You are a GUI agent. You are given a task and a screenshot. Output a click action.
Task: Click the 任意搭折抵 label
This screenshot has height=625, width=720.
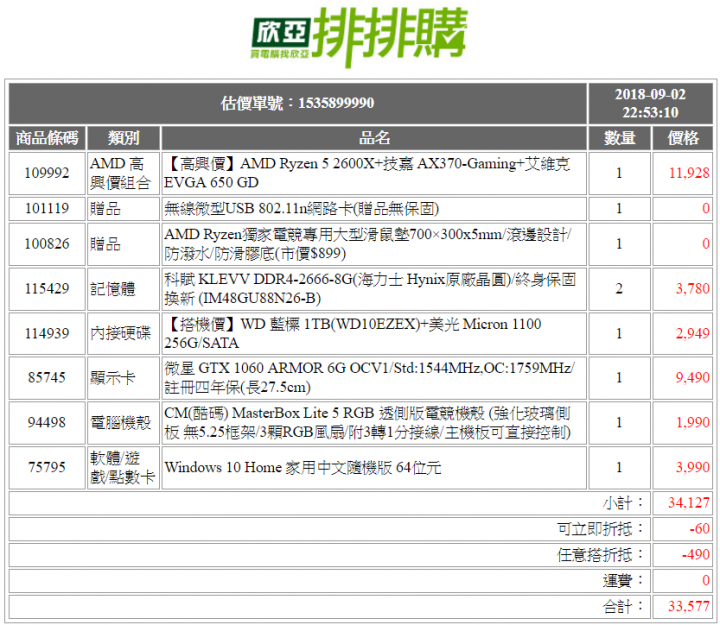click(601, 555)
